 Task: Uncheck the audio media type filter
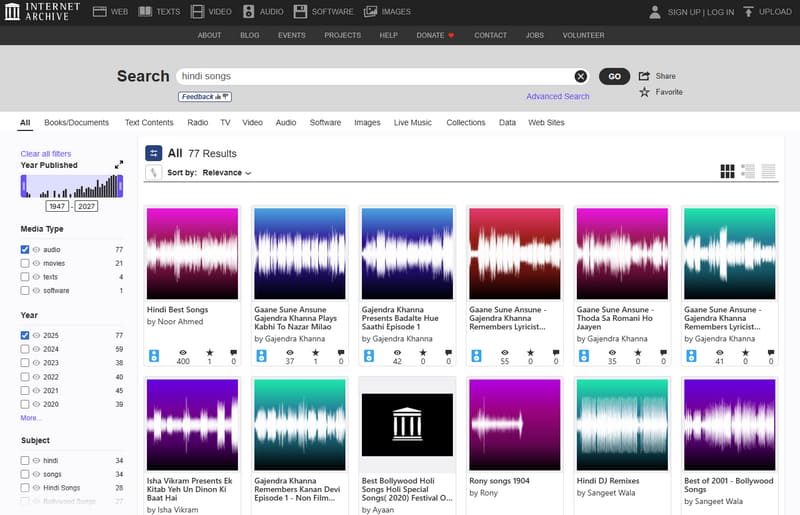[x=24, y=249]
